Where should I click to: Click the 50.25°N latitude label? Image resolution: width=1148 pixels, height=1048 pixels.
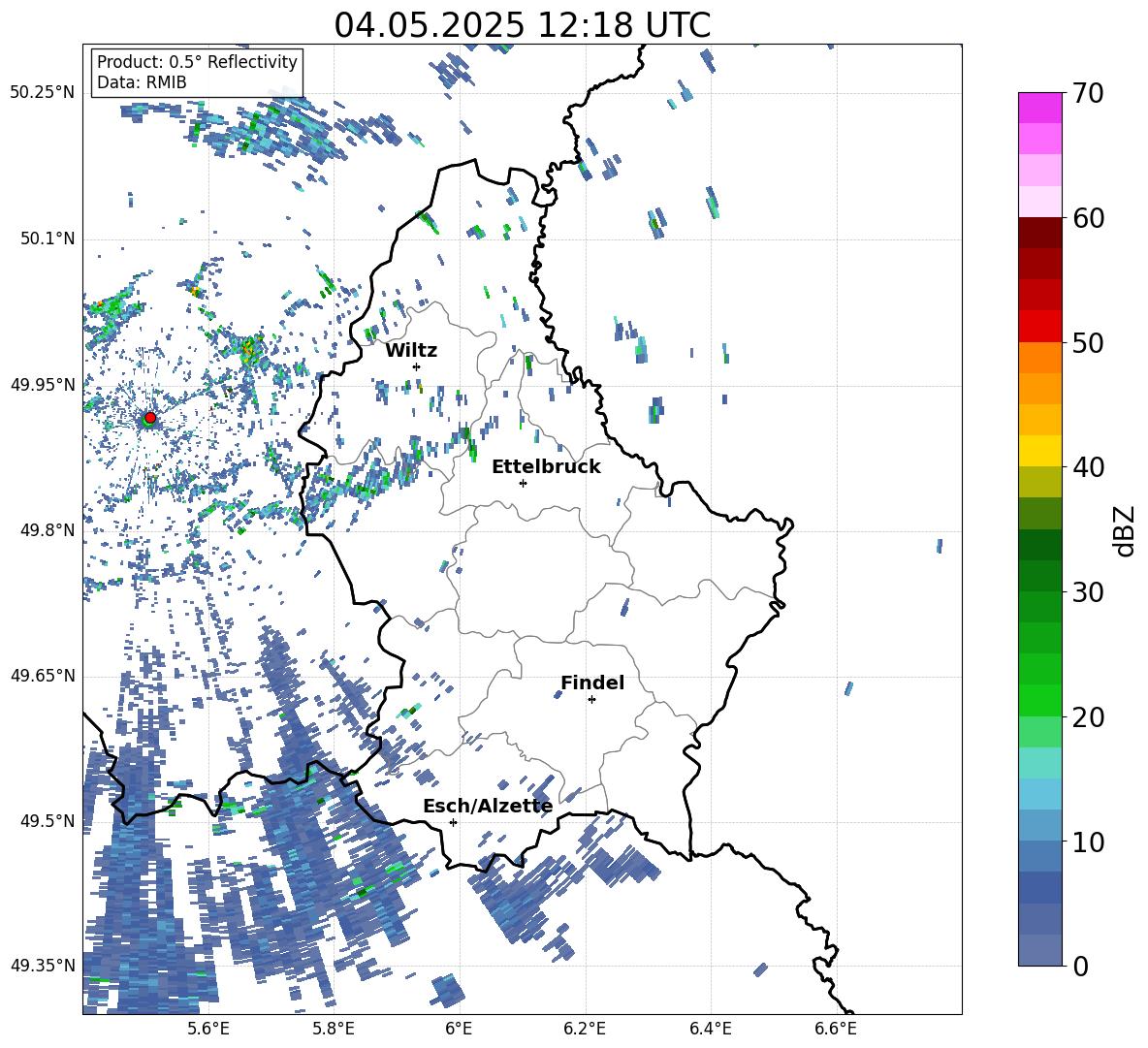43,93
